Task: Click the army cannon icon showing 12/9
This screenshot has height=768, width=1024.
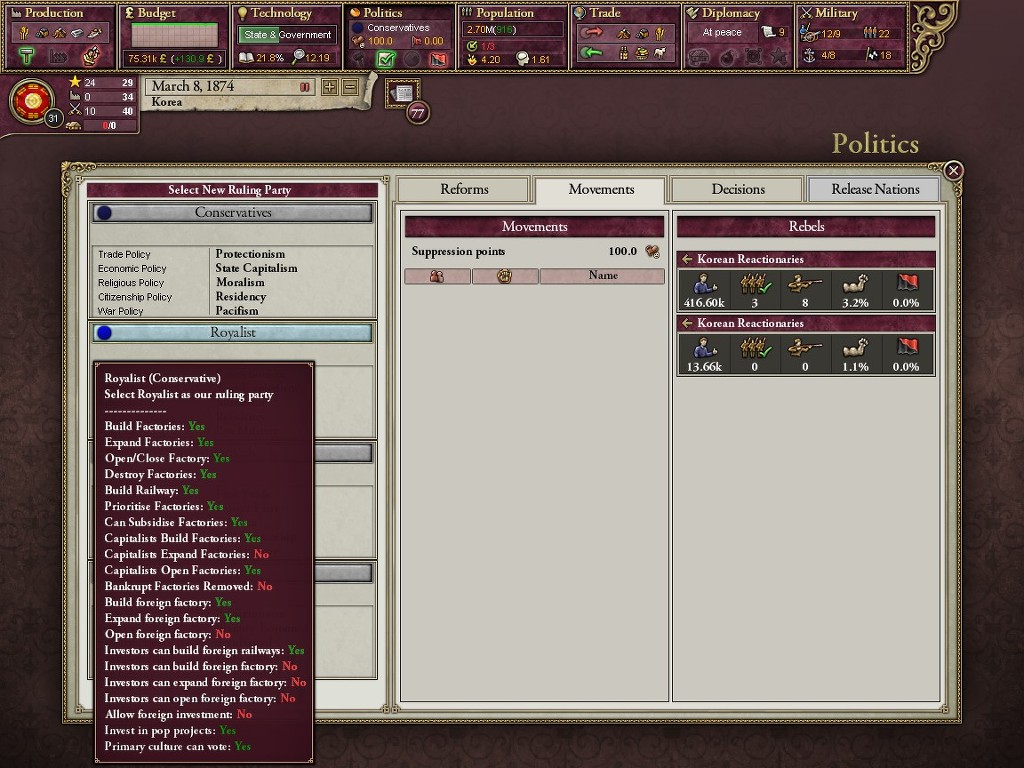Action: tap(809, 33)
